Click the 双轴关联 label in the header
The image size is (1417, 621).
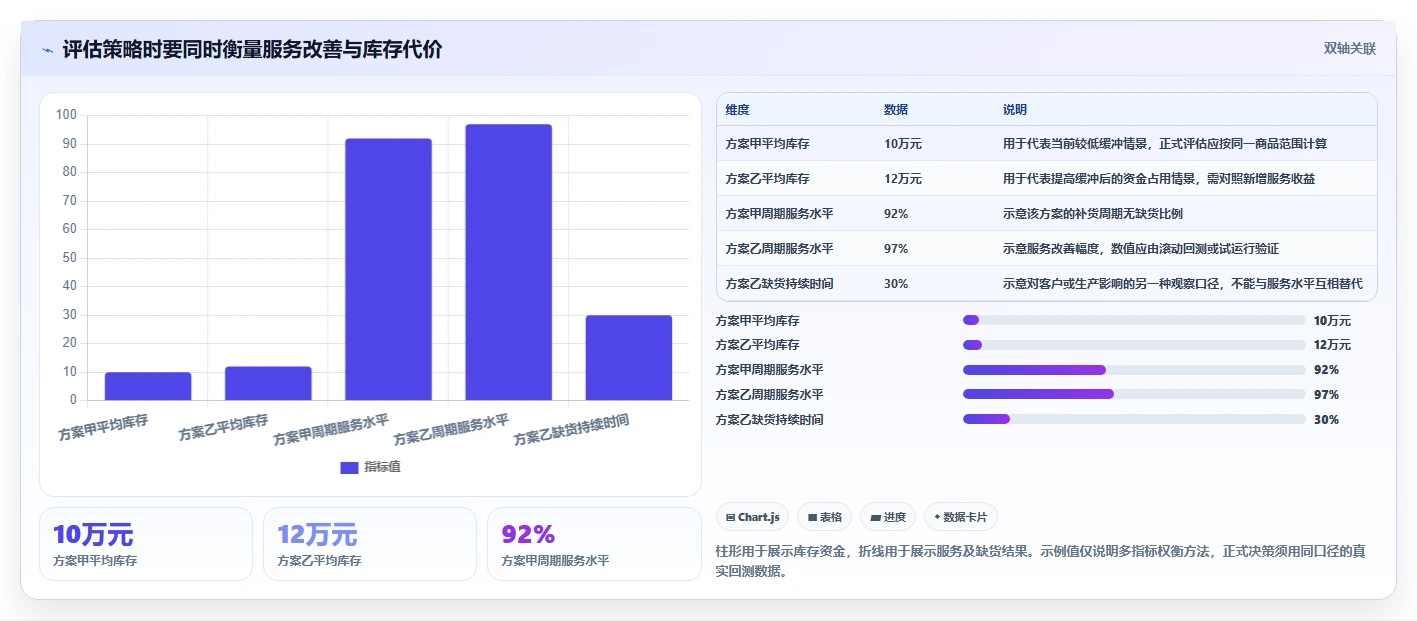click(1350, 49)
